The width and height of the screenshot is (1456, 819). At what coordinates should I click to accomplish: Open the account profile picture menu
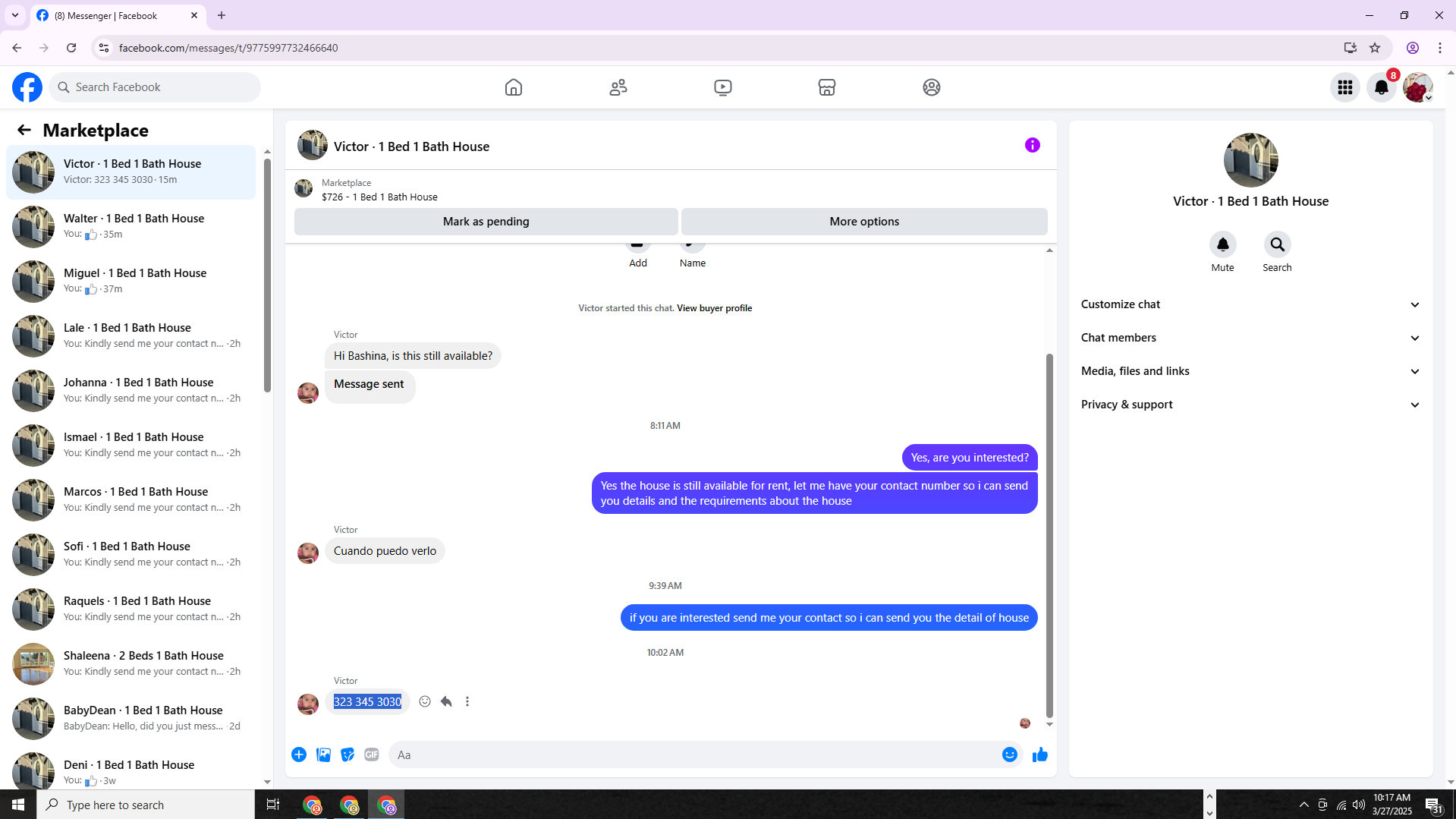pyautogui.click(x=1417, y=87)
